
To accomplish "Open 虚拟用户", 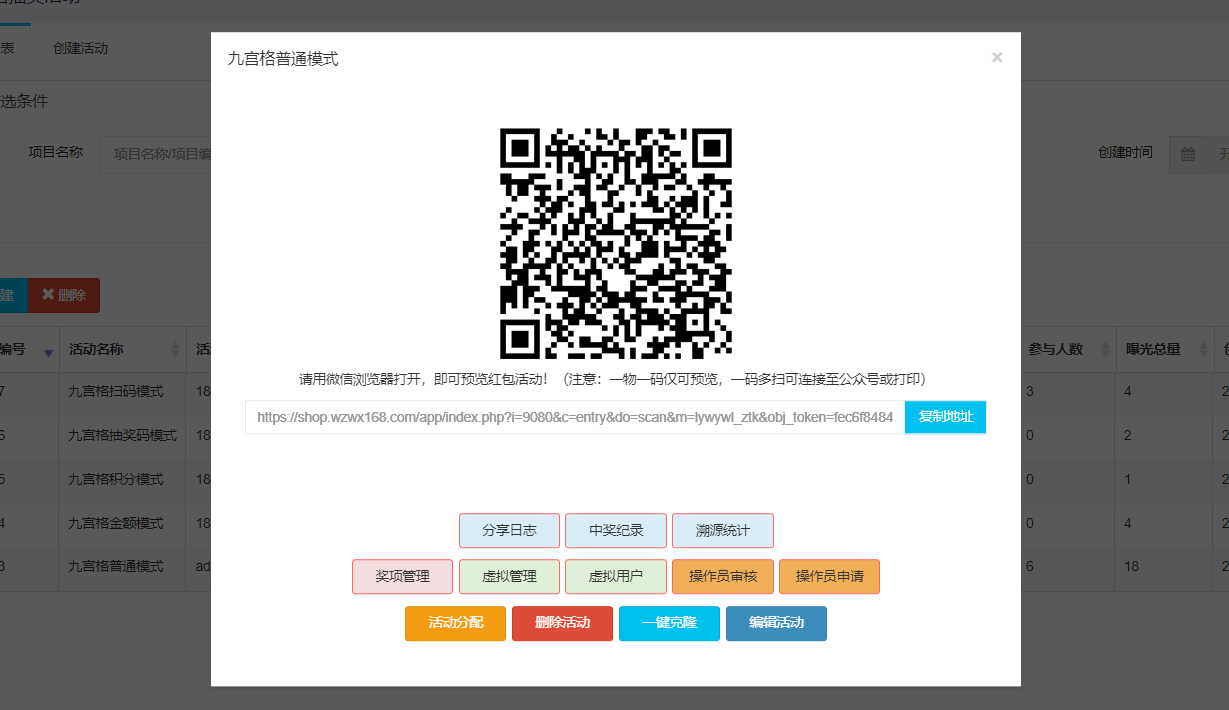I will 616,577.
